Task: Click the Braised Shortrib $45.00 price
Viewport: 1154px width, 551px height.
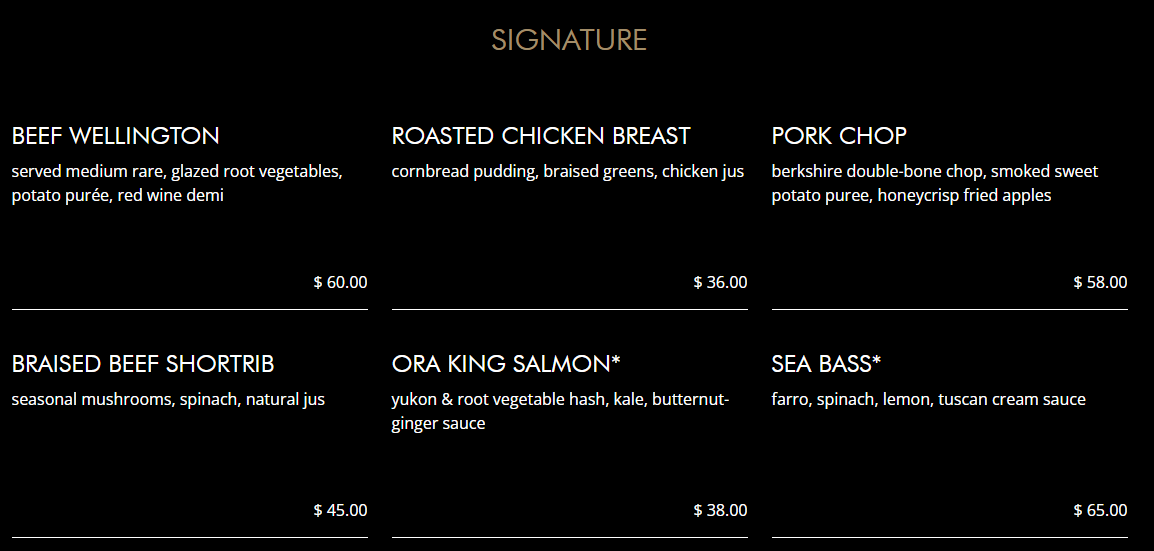Action: [x=341, y=511]
